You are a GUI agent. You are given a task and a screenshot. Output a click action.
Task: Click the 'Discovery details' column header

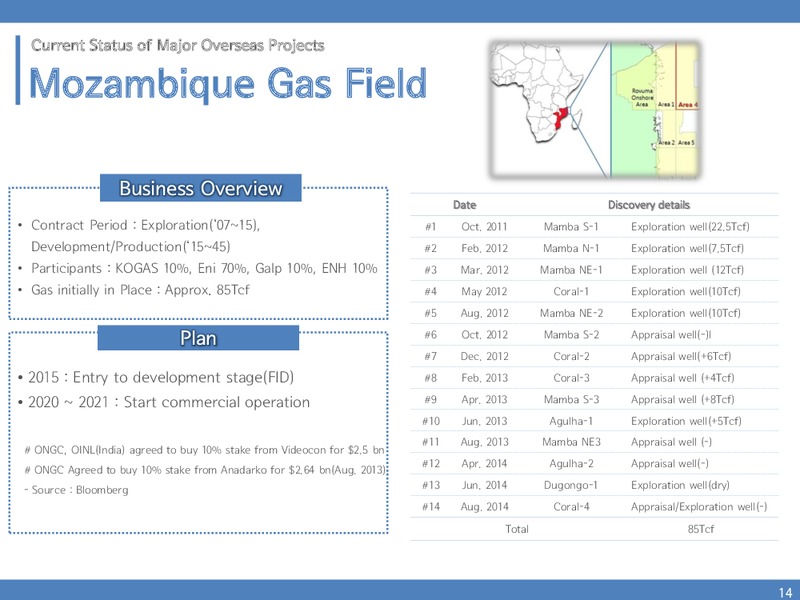(x=648, y=205)
